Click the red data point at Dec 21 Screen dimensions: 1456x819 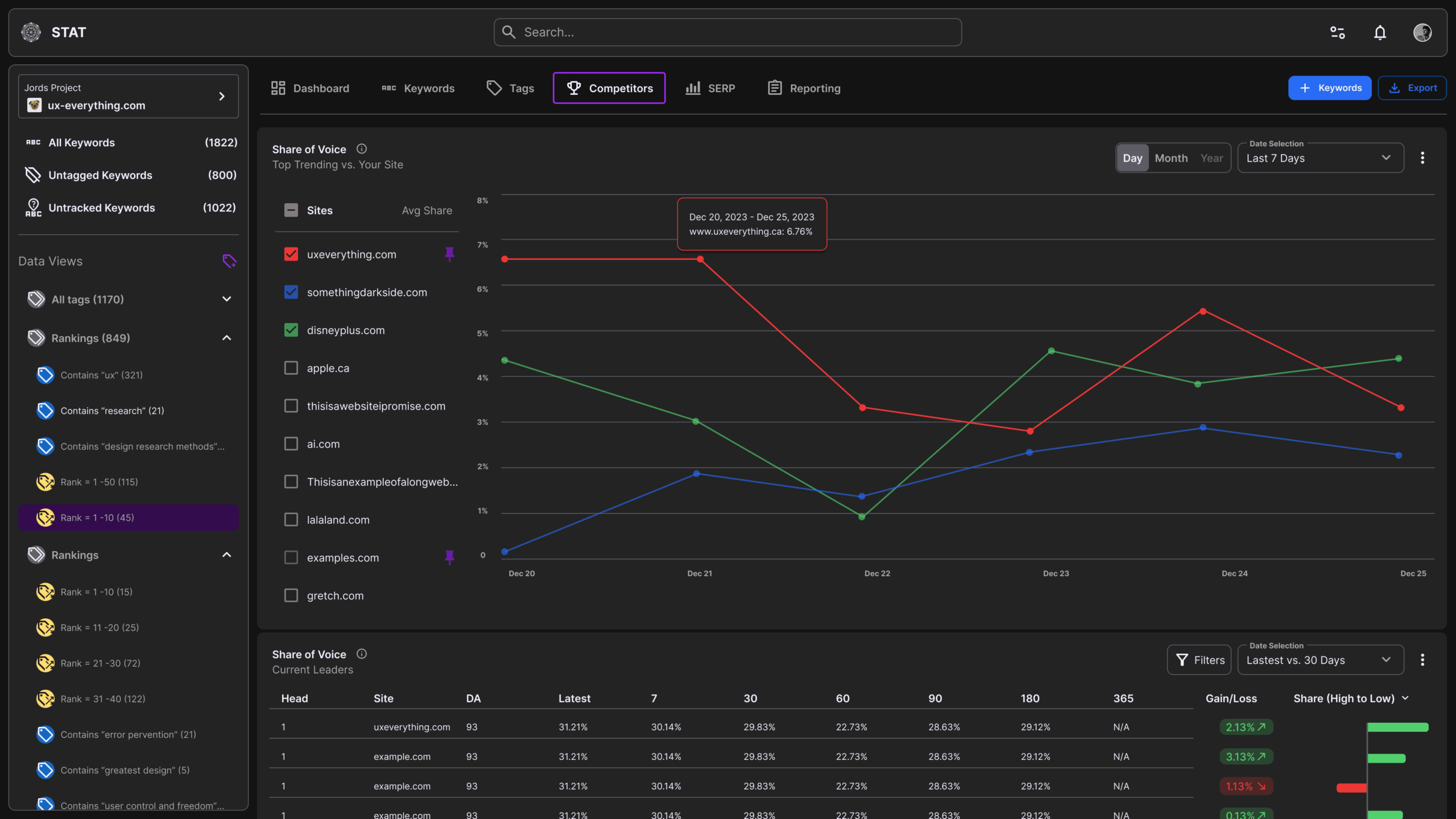pos(700,259)
